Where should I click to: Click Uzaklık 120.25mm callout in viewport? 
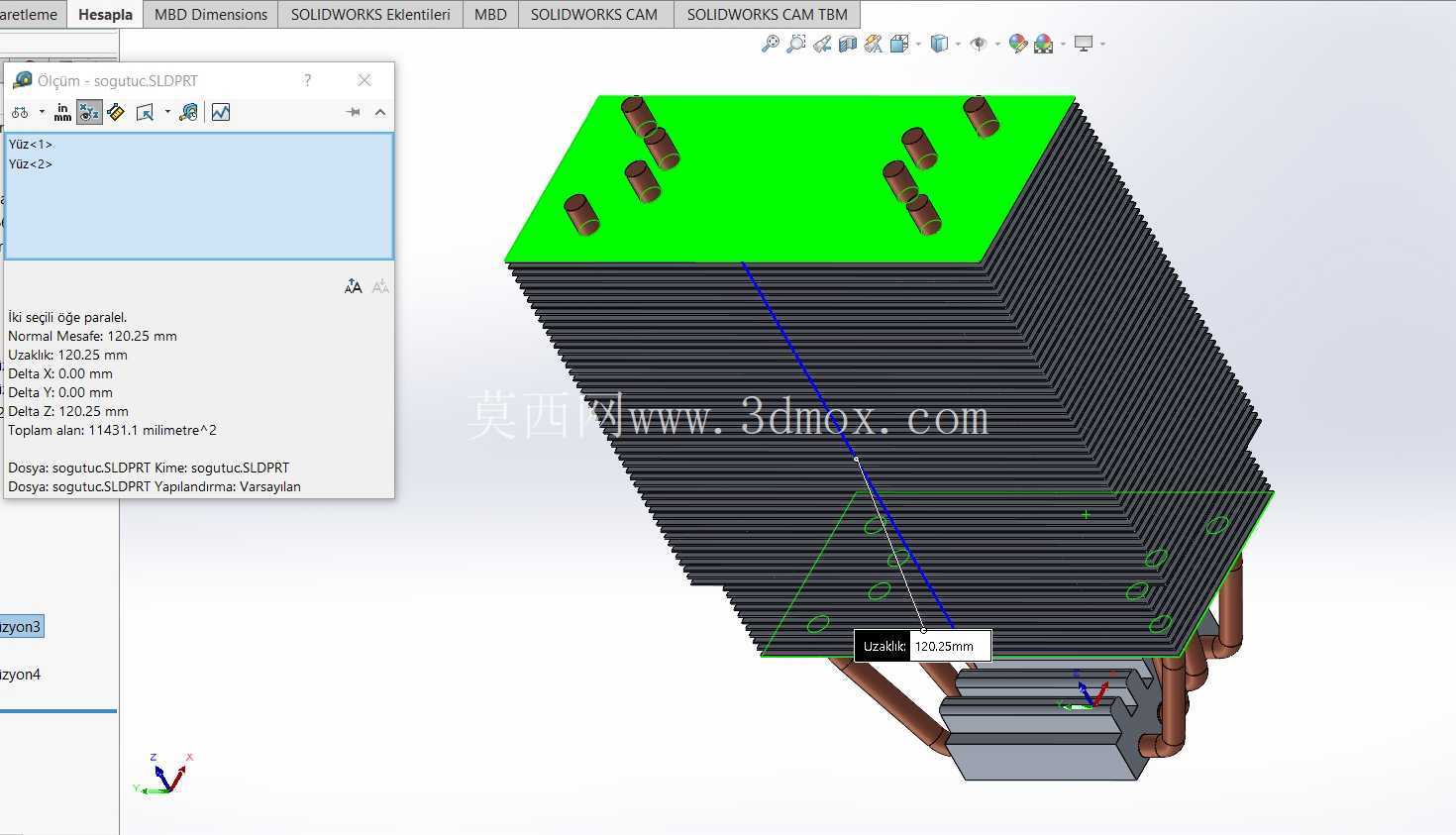tap(922, 646)
